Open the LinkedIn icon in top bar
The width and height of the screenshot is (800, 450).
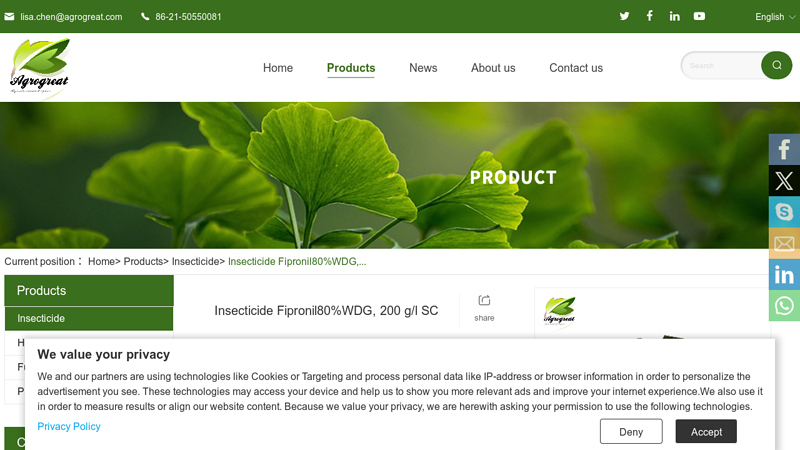coord(674,16)
